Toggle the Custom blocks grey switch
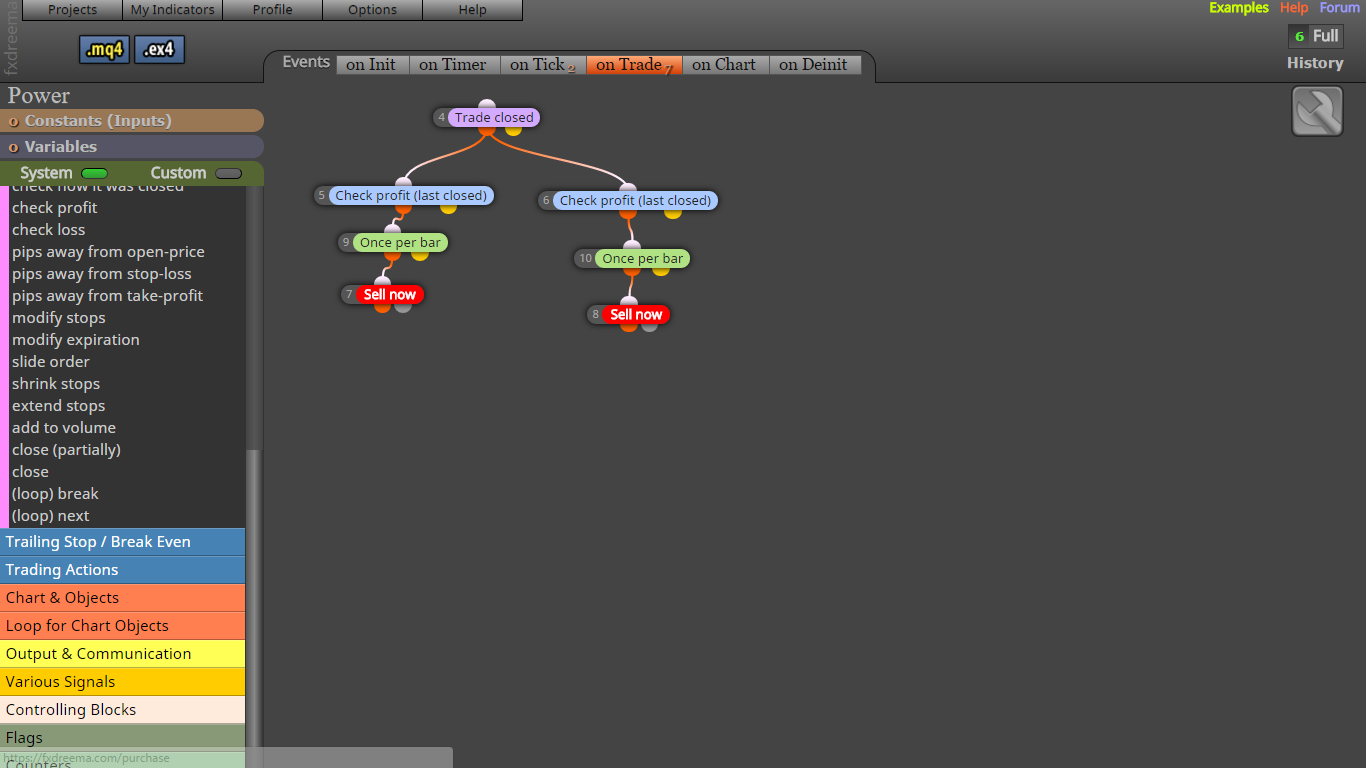Viewport: 1366px width, 768px height. [x=228, y=174]
